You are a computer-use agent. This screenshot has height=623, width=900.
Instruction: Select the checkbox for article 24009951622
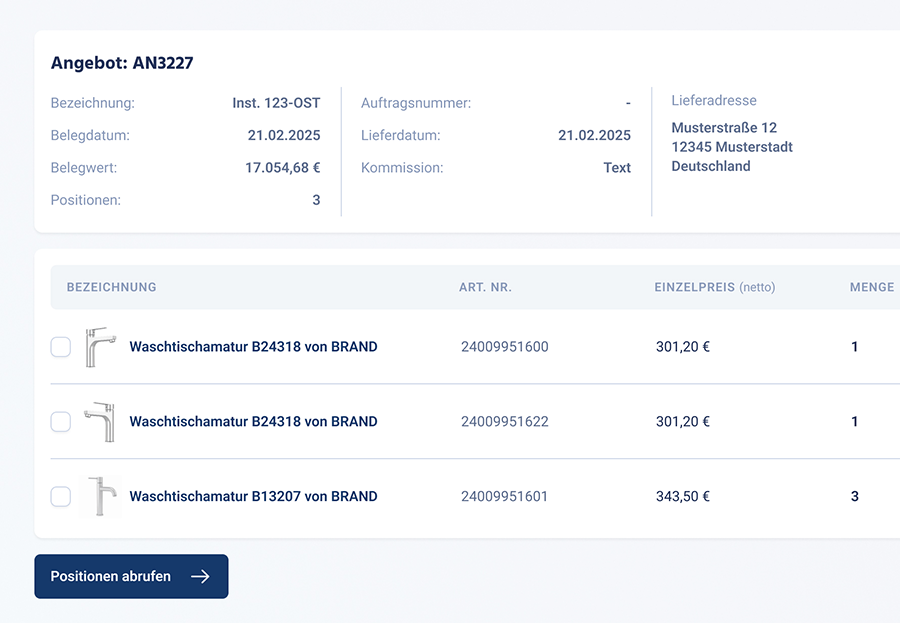[61, 422]
